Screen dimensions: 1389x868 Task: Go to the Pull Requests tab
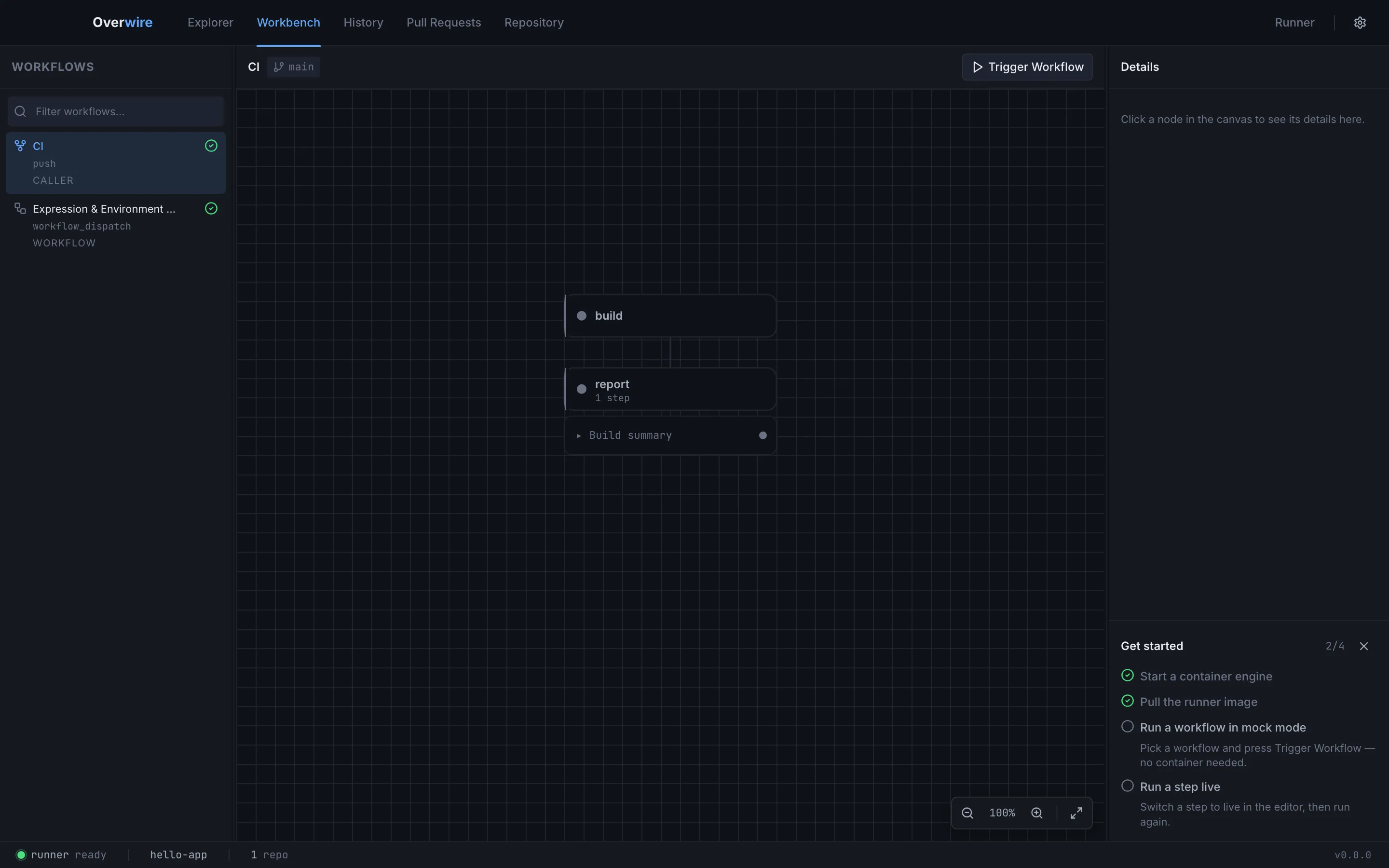click(444, 22)
